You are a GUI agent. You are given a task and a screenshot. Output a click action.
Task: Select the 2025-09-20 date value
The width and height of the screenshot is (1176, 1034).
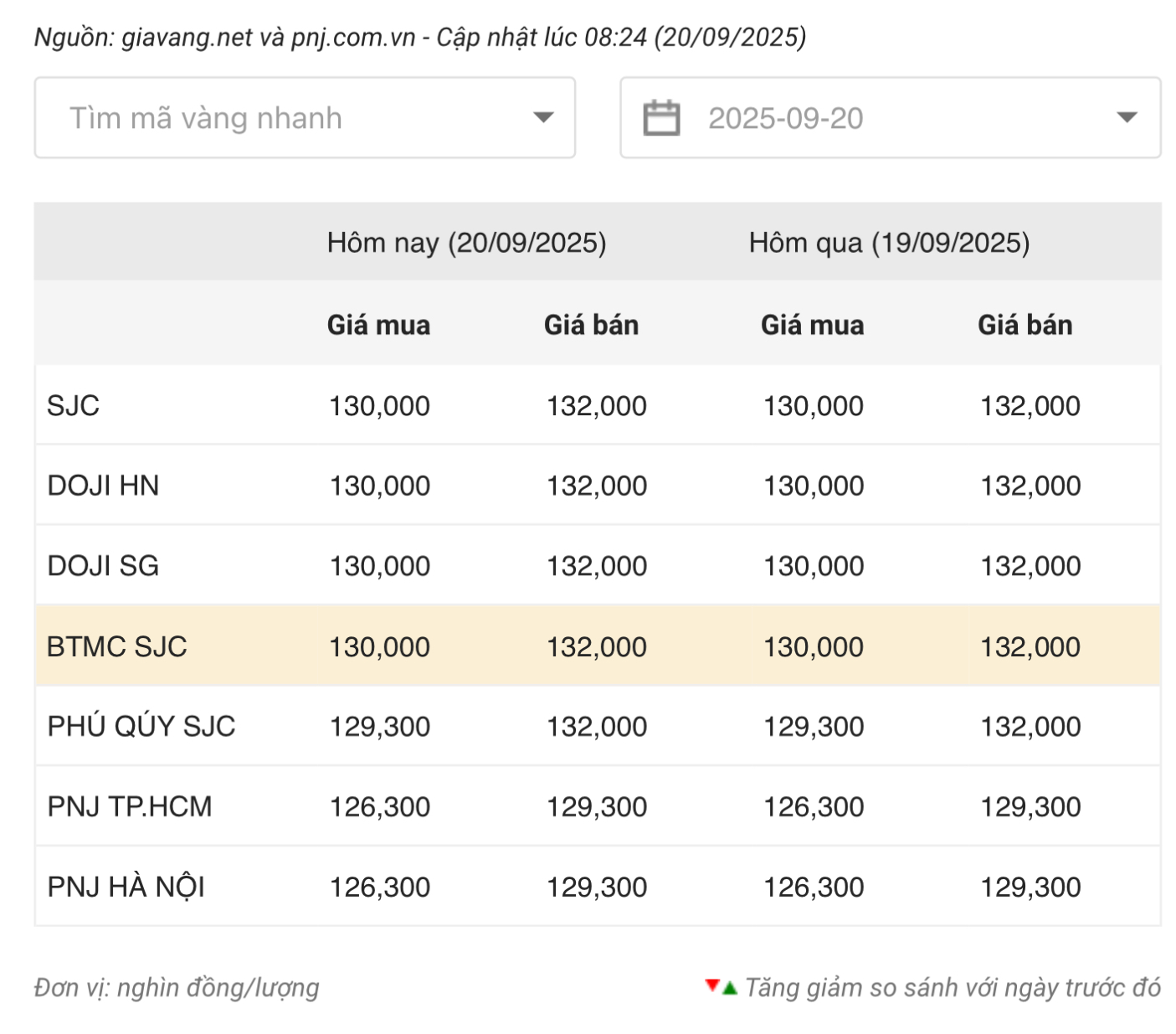(785, 118)
